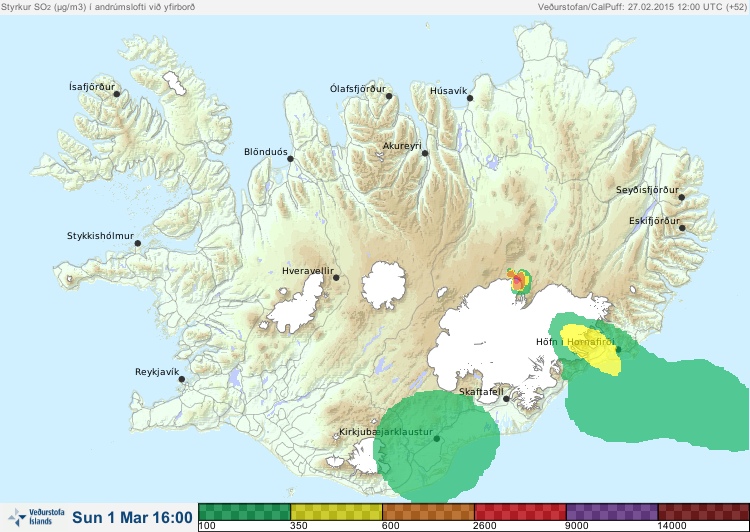
Task: Click the Eskifjörður map marker
Action: [x=682, y=228]
